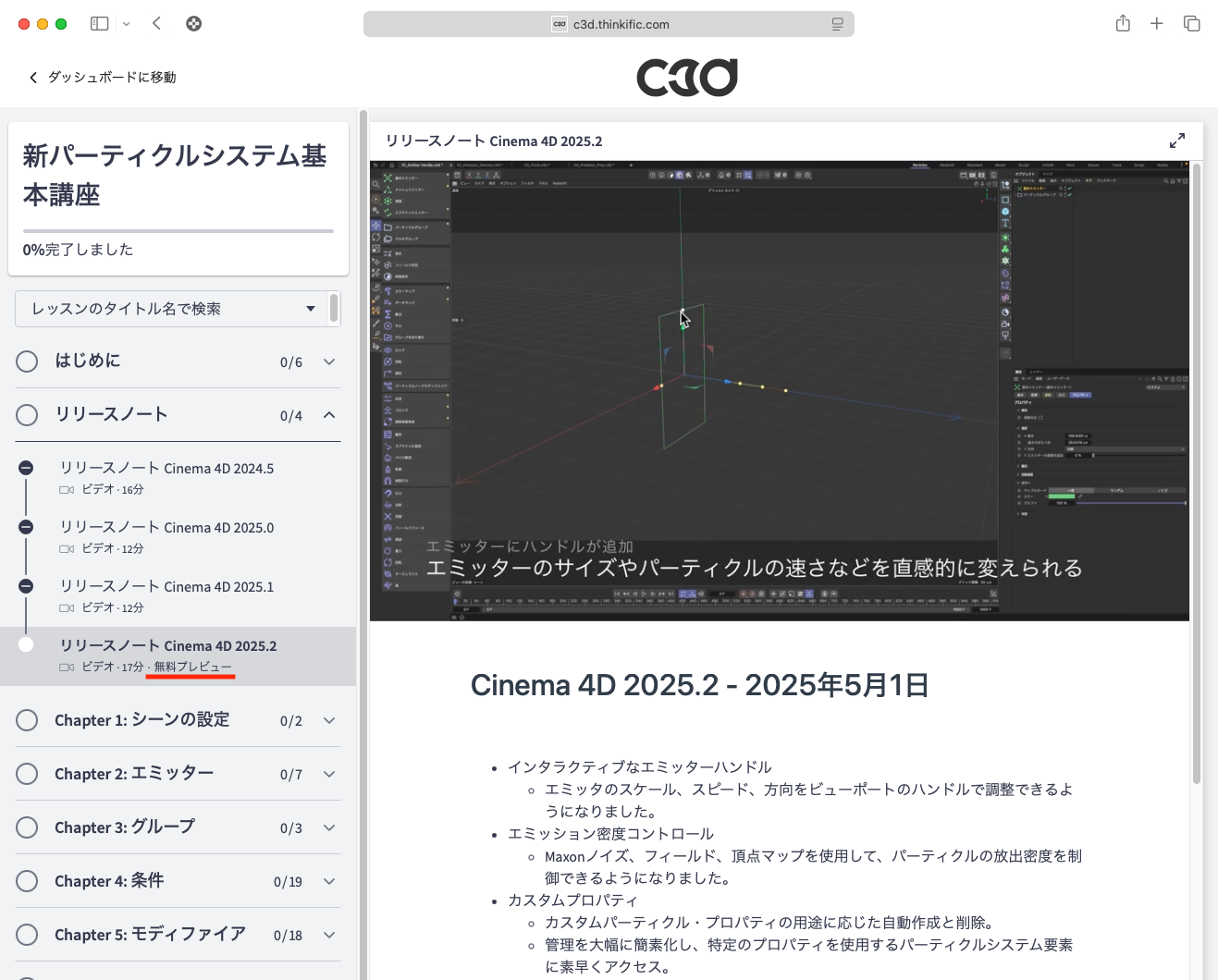
Task: Click the text インタラクティブなエミッターハンドル
Action: 639,767
